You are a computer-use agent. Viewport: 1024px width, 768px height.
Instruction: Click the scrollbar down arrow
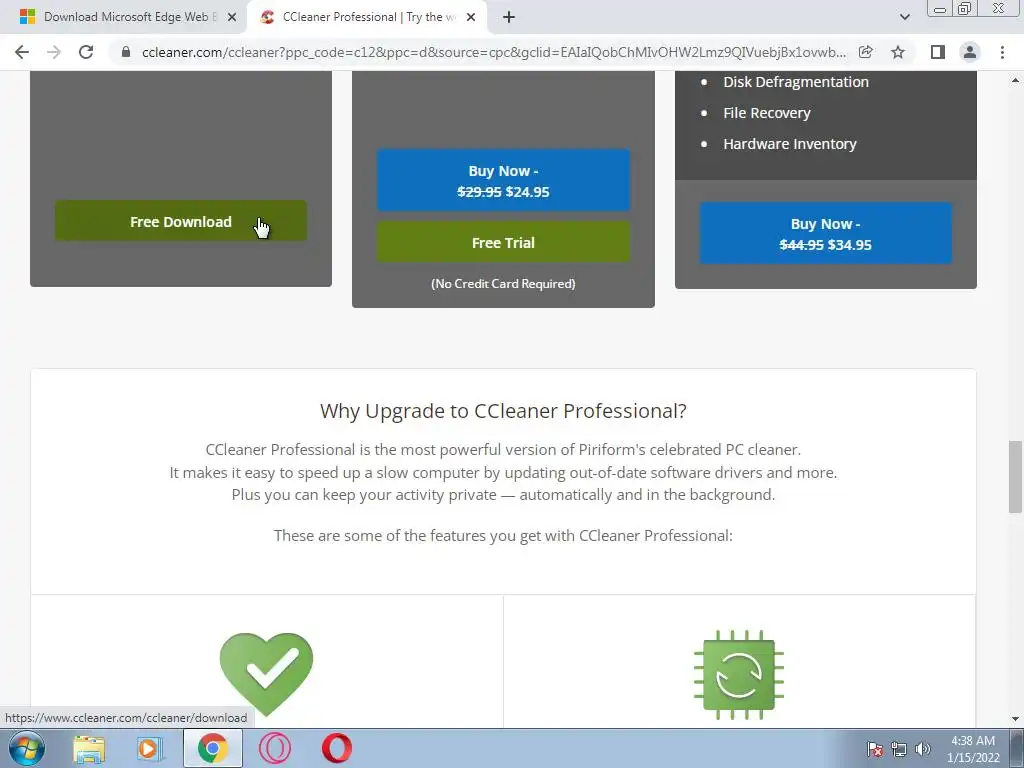tap(1015, 719)
